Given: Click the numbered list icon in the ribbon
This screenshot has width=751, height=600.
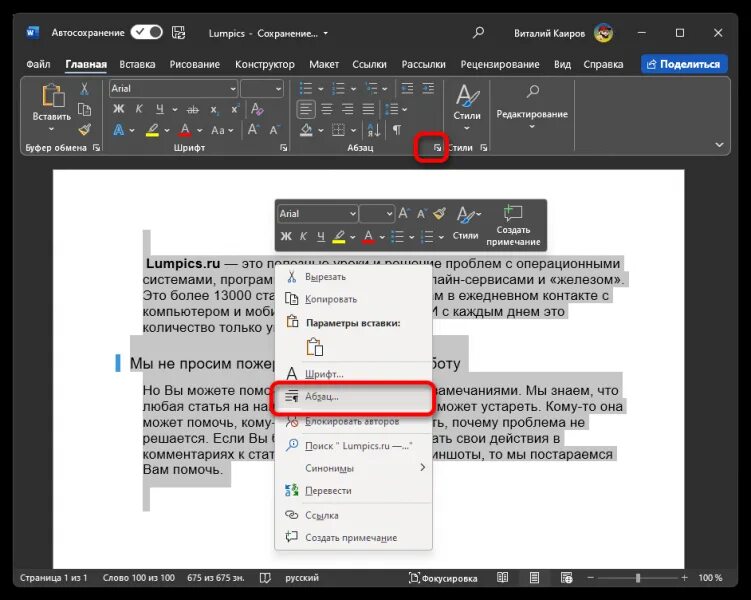Looking at the screenshot, I should click(x=338, y=89).
